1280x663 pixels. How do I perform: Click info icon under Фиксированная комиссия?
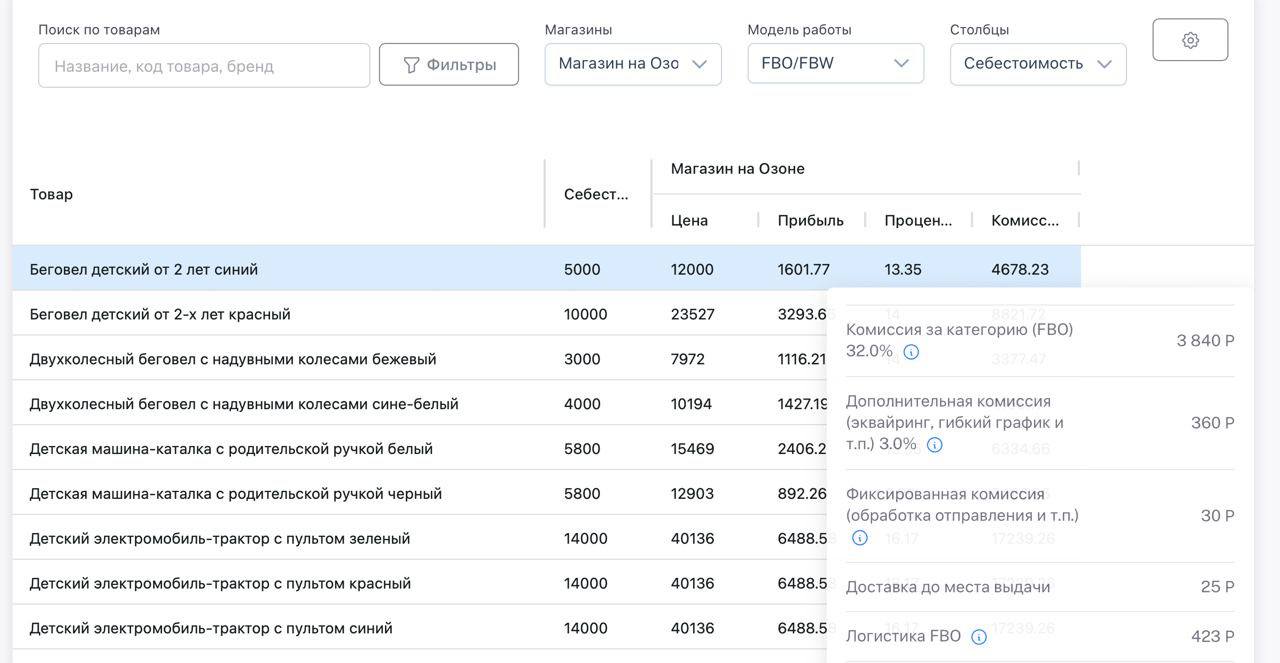click(x=859, y=538)
